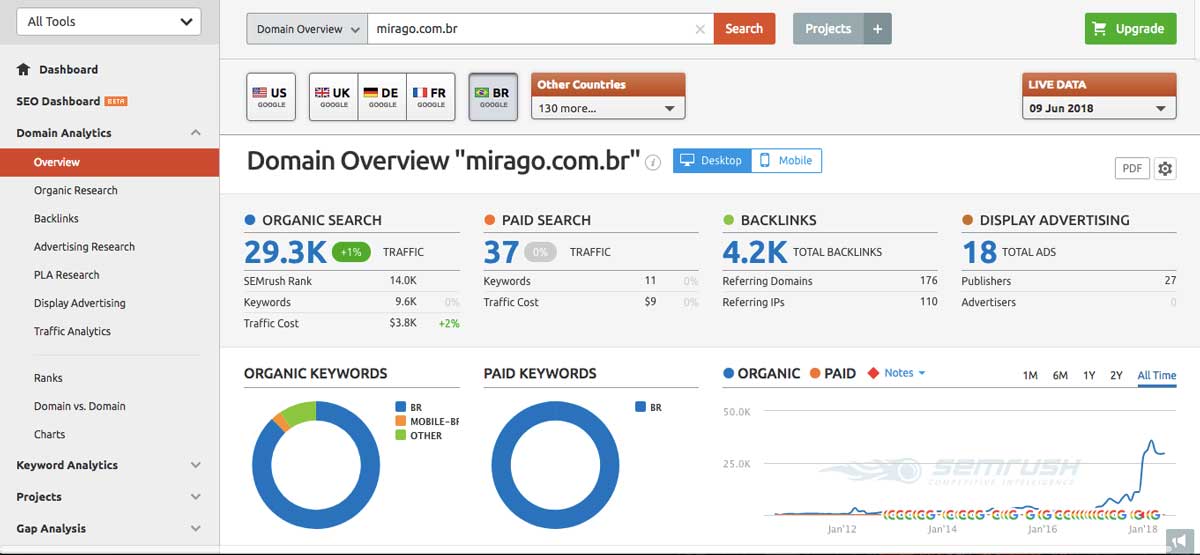Image resolution: width=1200 pixels, height=555 pixels.
Task: Open the Domain Overview report type dropdown
Action: 307,29
